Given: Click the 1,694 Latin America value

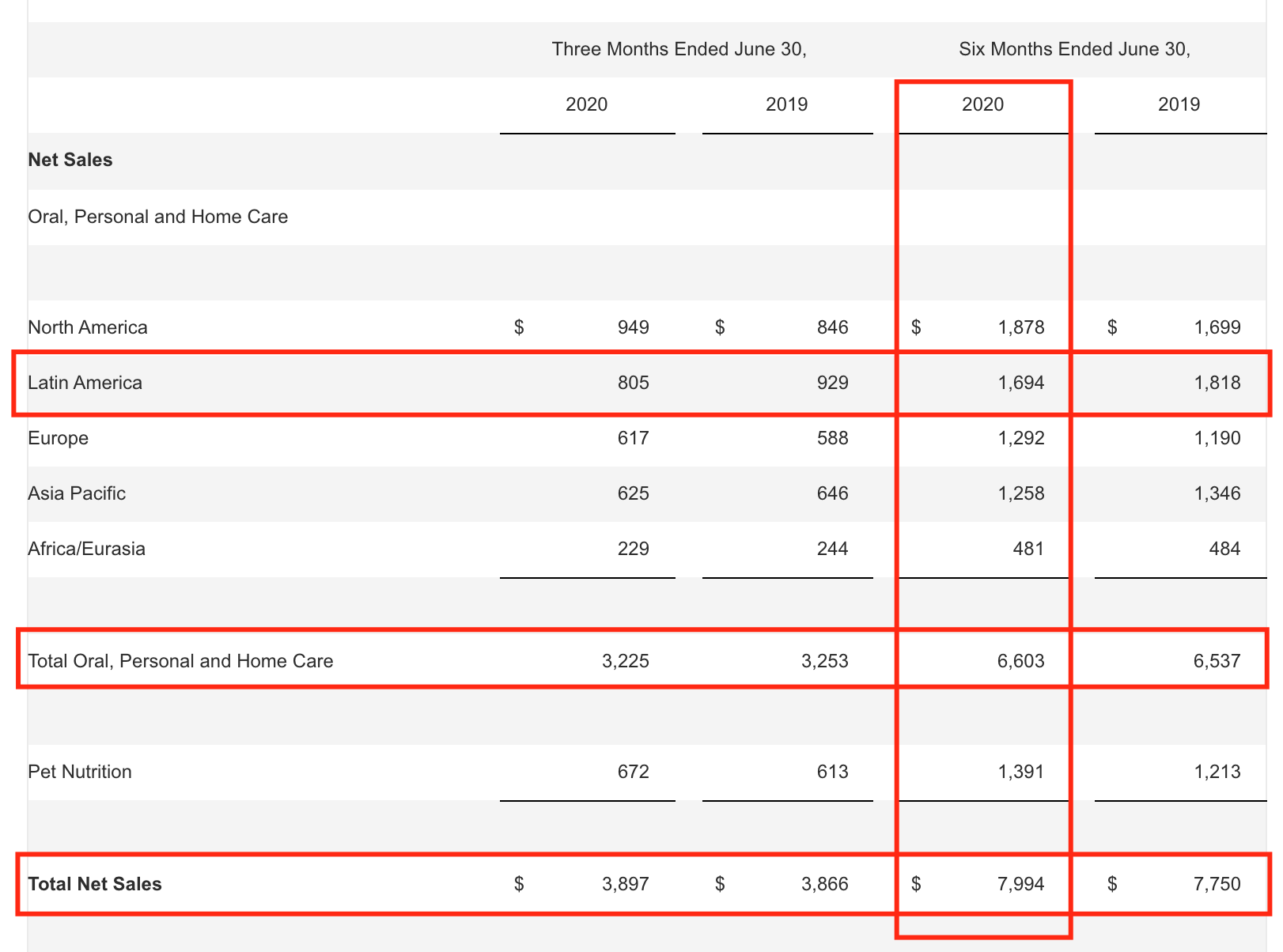Looking at the screenshot, I should (x=1020, y=383).
